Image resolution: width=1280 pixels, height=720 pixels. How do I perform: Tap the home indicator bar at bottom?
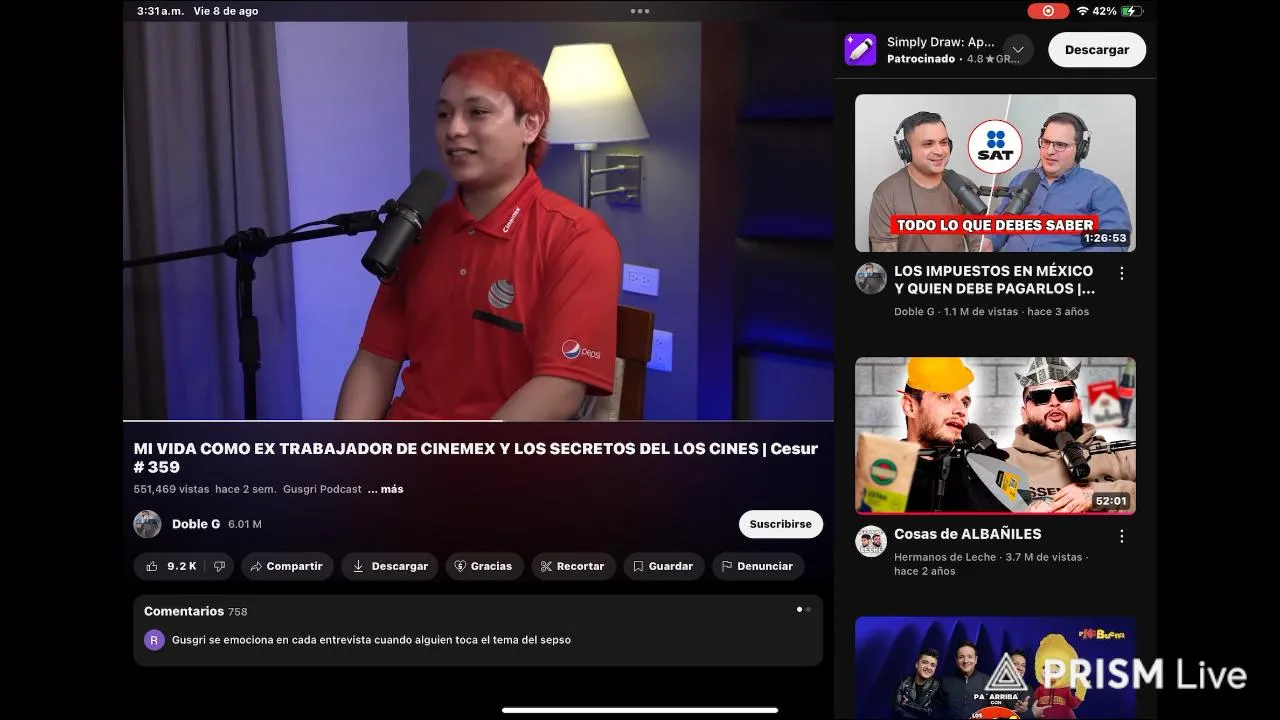[640, 711]
